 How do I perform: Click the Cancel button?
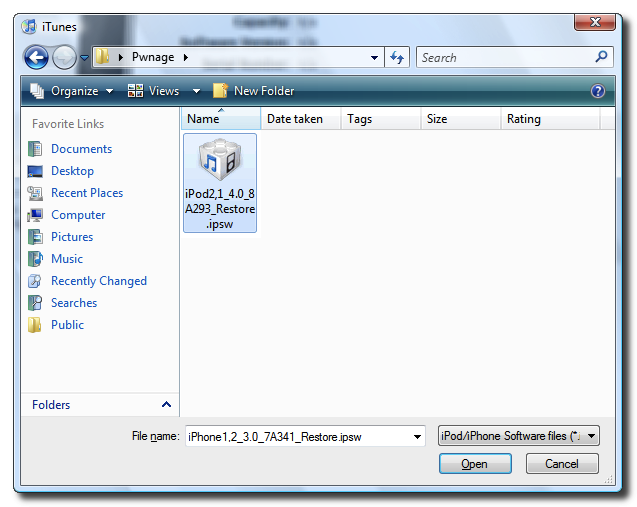(562, 464)
